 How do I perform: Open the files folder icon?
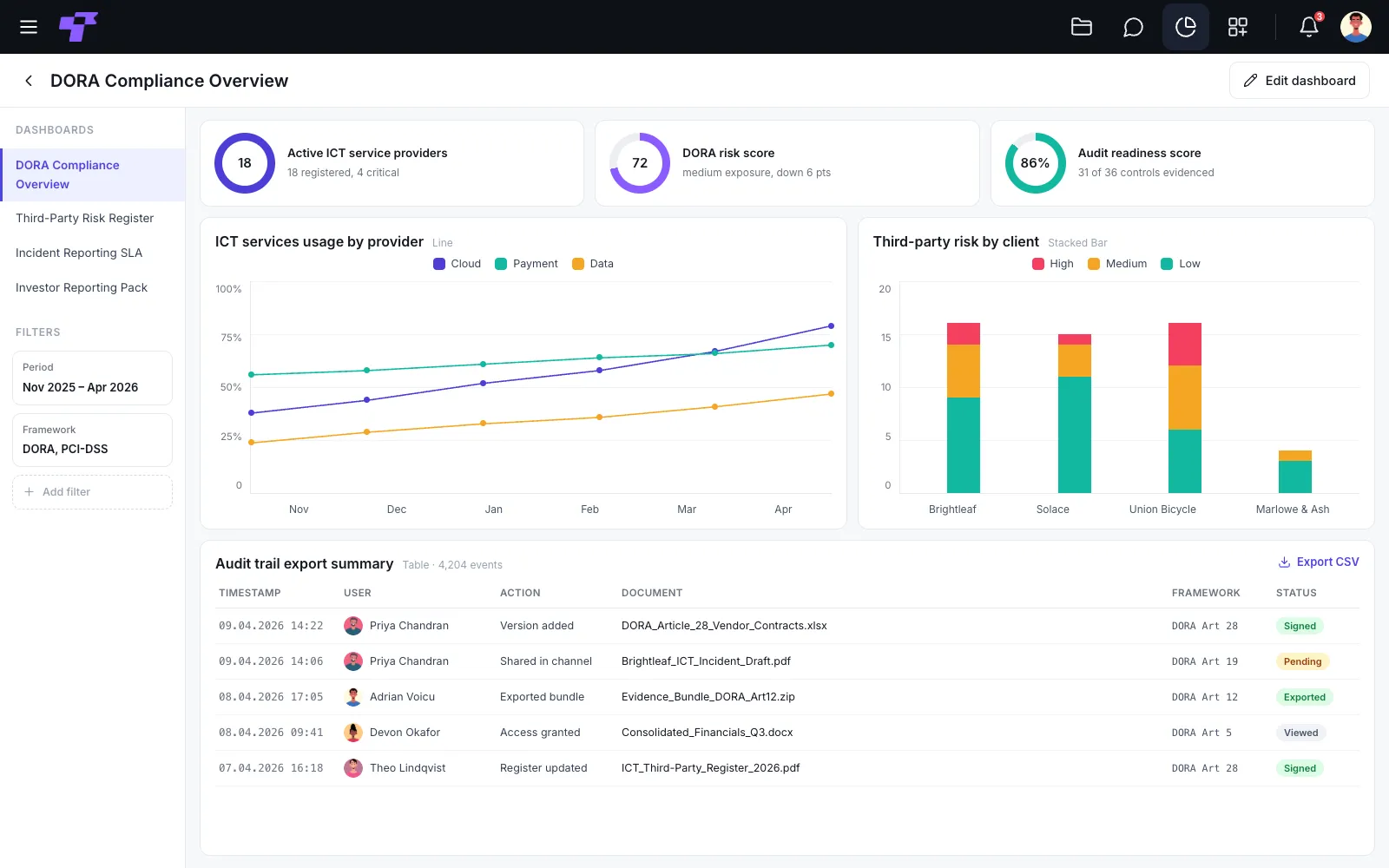1082,27
